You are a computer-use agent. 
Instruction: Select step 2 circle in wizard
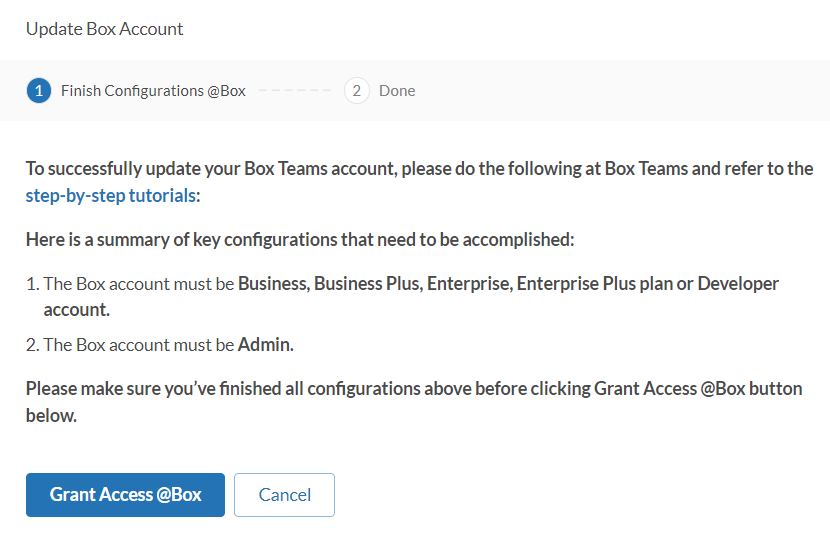(357, 91)
